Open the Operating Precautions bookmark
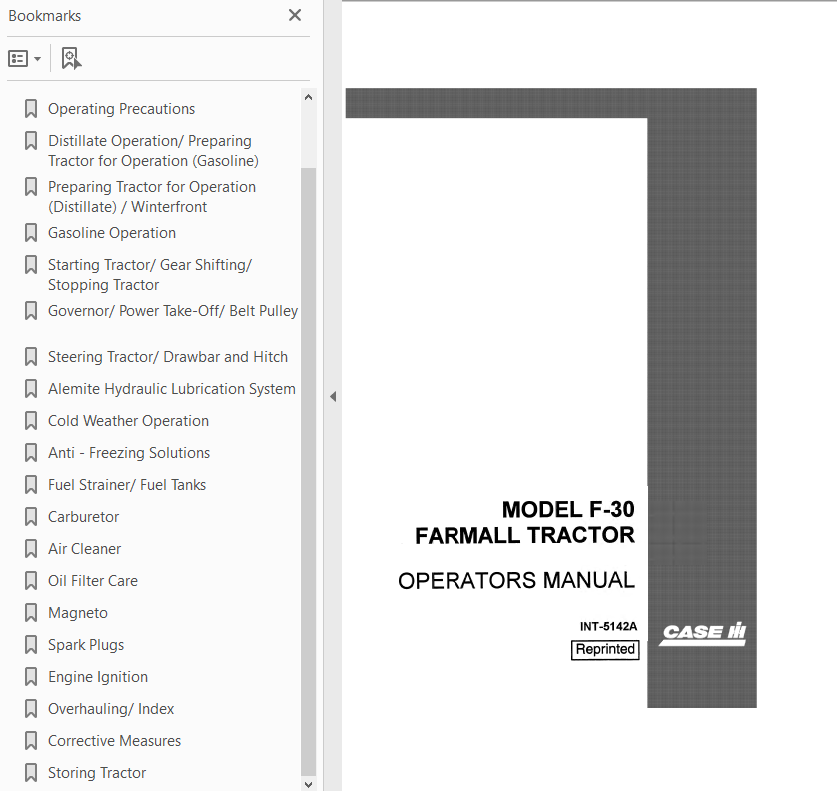Viewport: 837px width, 791px height. point(121,109)
